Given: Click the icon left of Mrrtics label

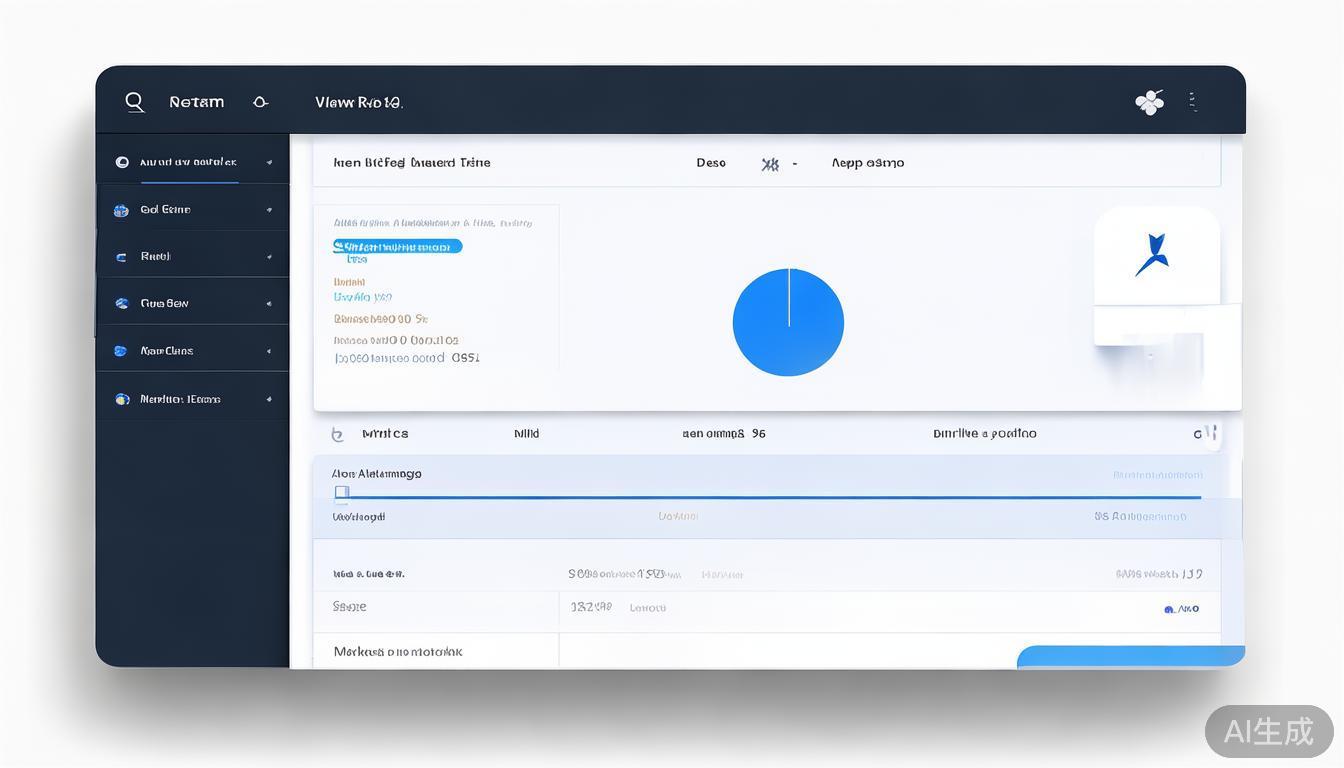Looking at the screenshot, I should click(337, 434).
